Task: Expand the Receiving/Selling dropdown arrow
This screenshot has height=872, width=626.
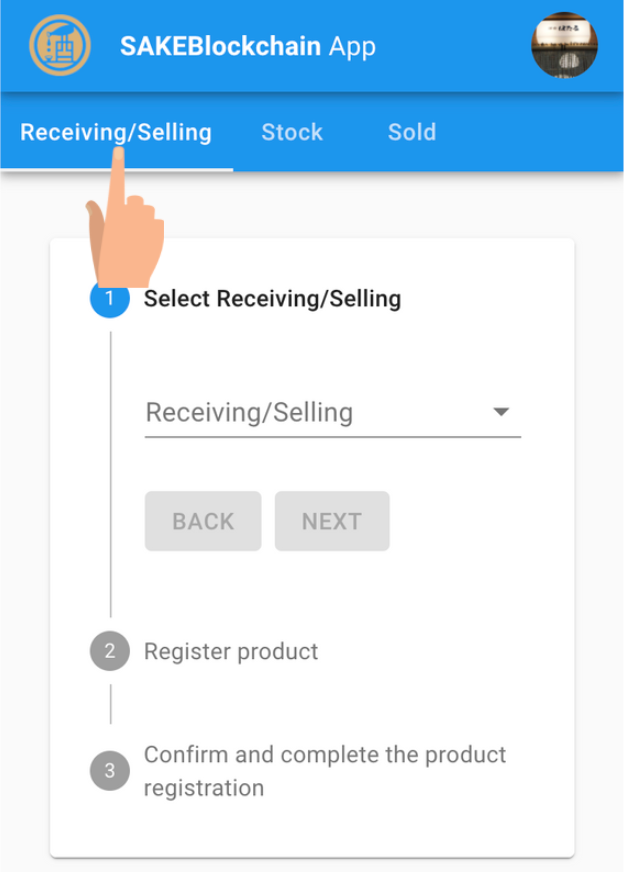Action: pyautogui.click(x=501, y=412)
